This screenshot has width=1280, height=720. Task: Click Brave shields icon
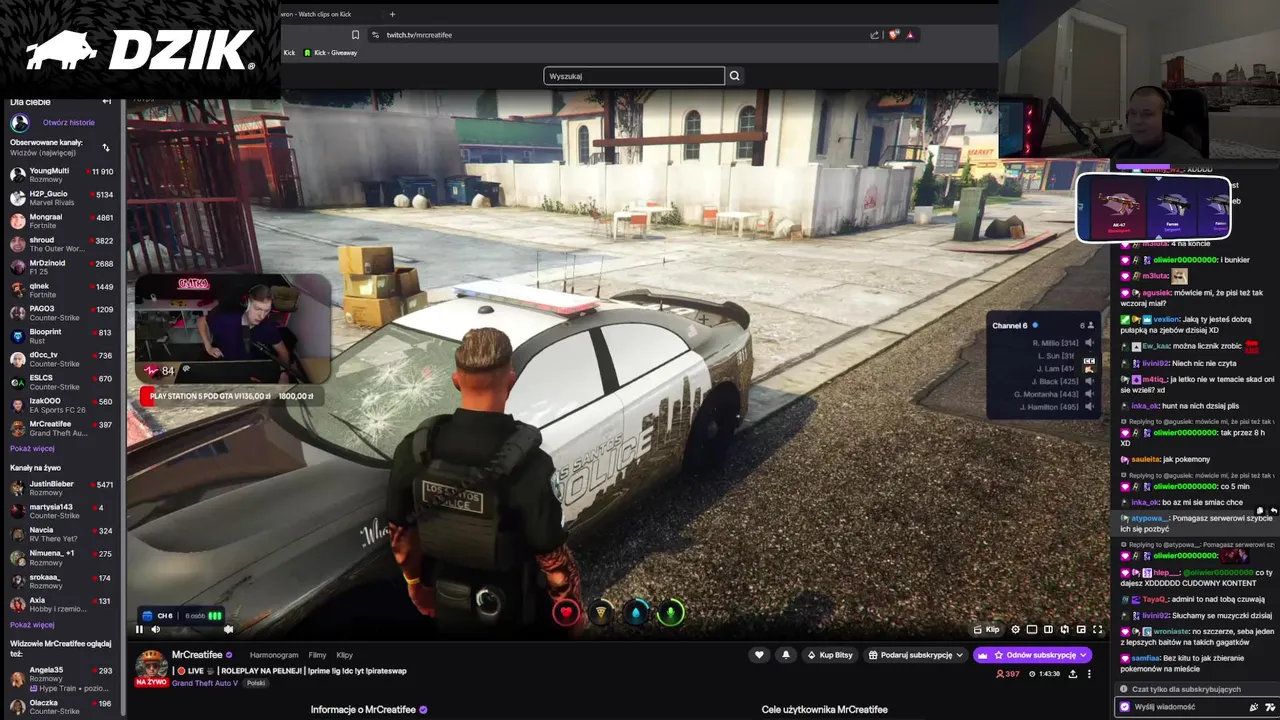click(894, 35)
